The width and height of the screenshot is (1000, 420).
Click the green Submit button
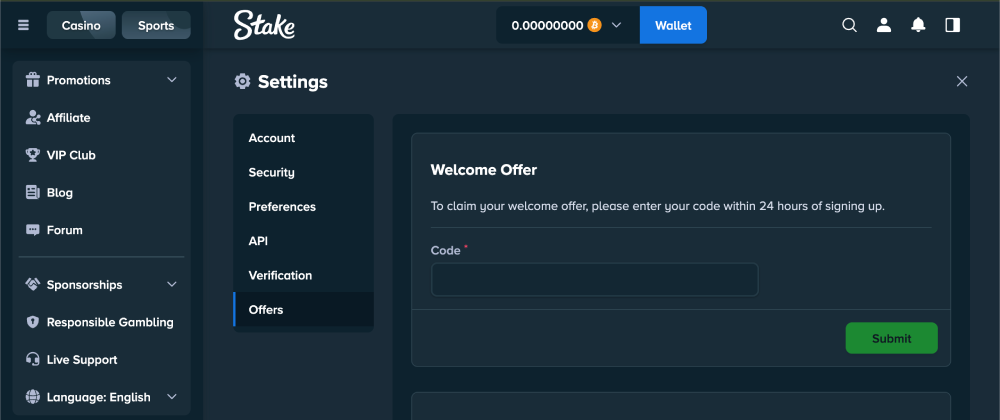pos(892,338)
